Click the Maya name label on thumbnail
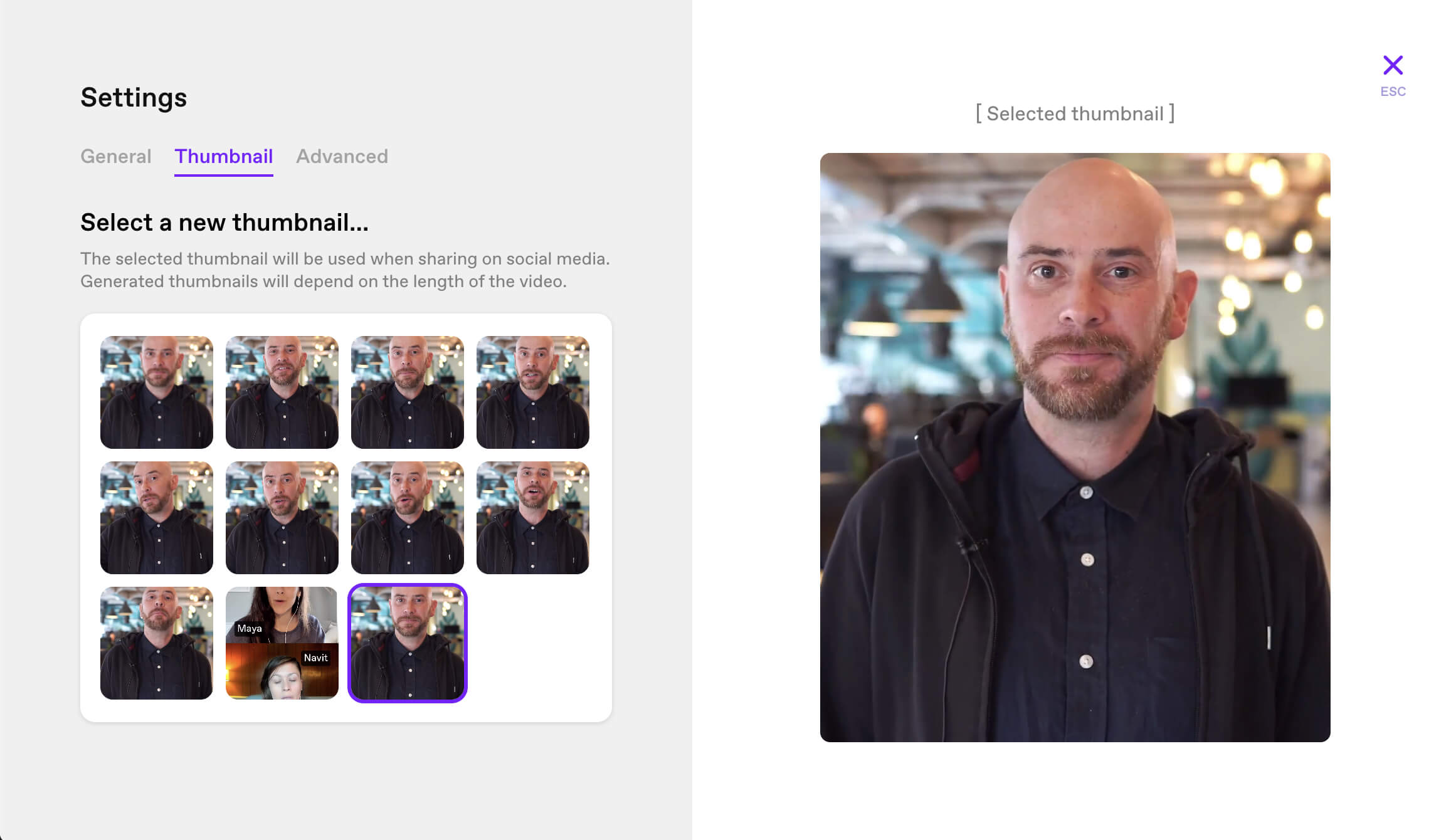 tap(250, 628)
